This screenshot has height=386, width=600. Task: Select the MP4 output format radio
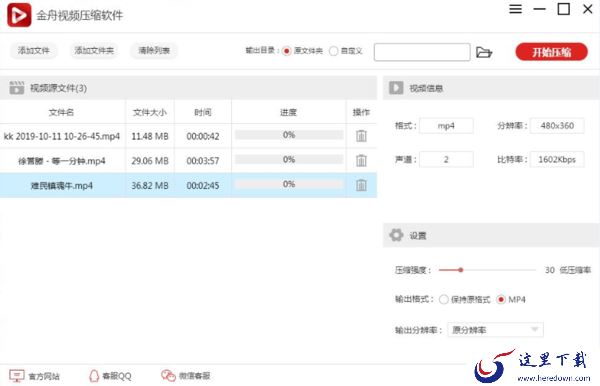tap(501, 299)
